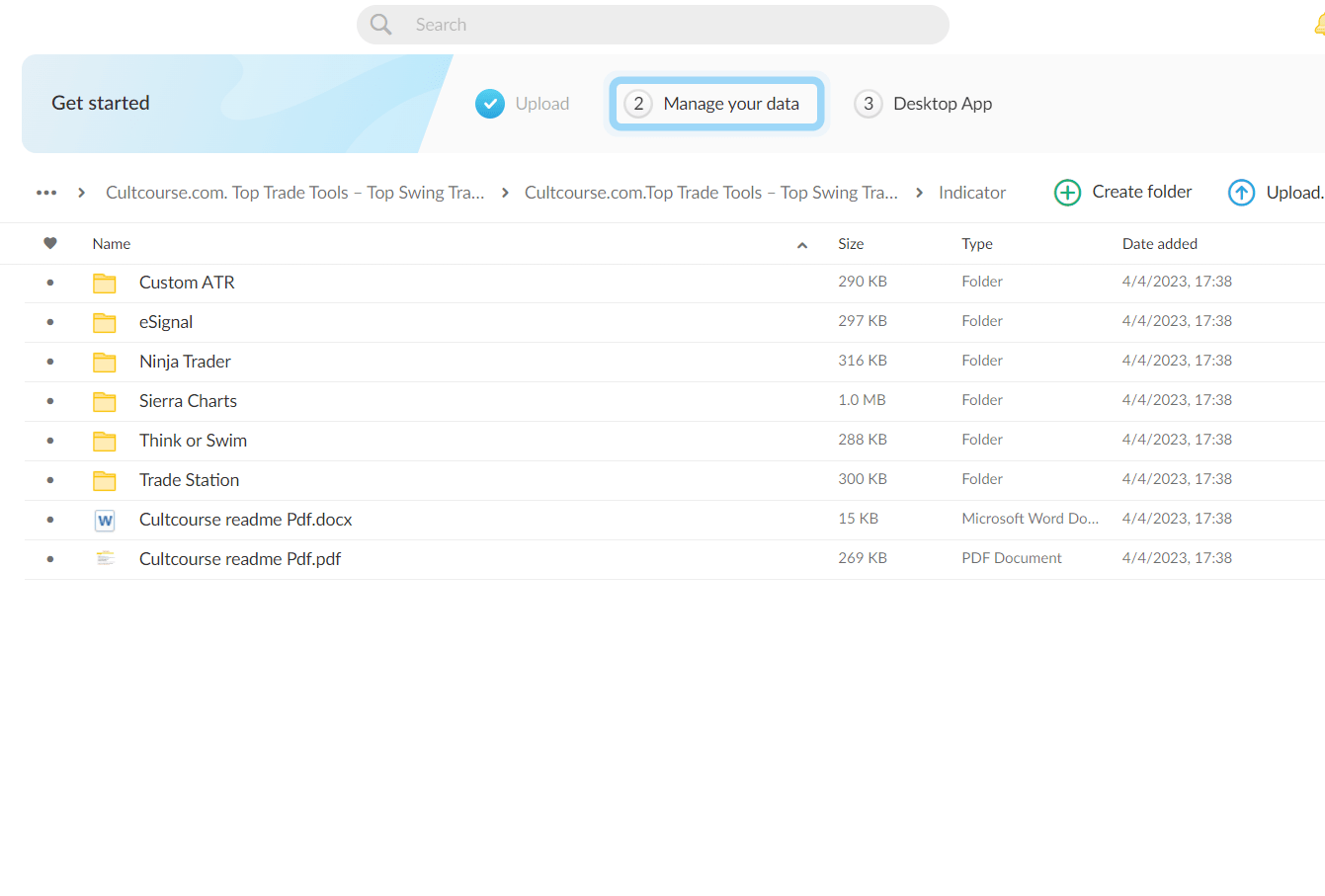
Task: Click the Sierra Charts folder icon
Action: (x=105, y=402)
